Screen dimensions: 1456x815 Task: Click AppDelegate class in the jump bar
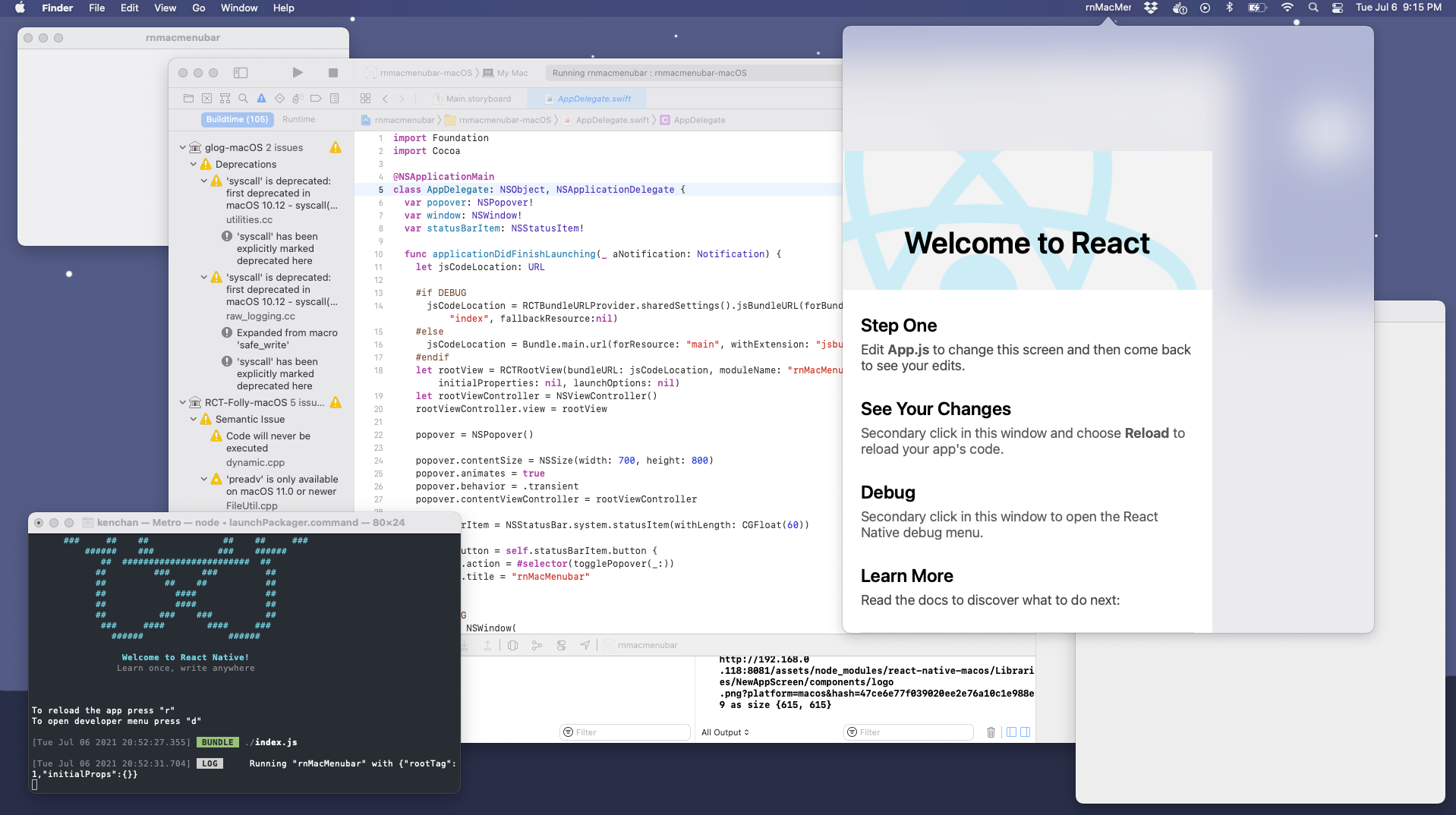(x=692, y=120)
